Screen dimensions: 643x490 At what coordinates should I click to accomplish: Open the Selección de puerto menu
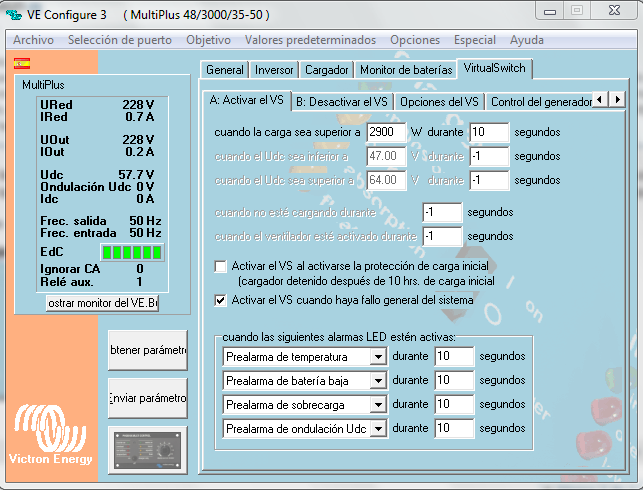tap(120, 40)
